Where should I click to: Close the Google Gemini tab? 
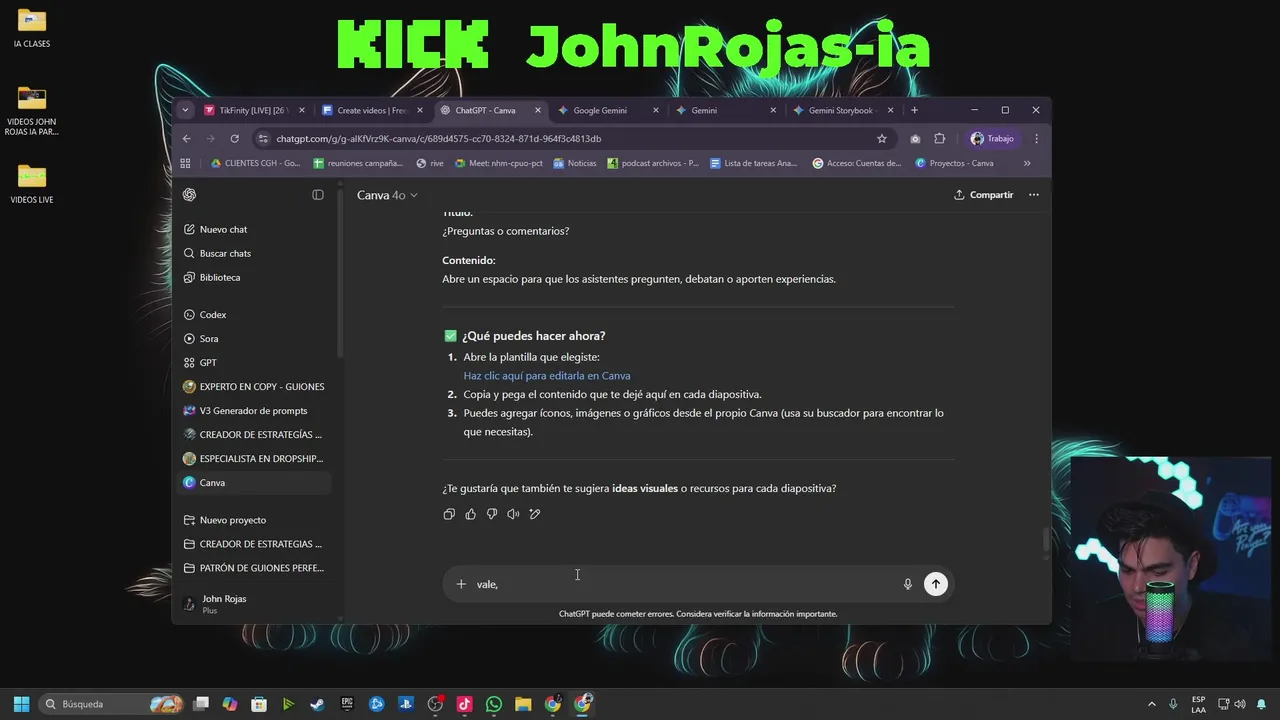pos(656,110)
